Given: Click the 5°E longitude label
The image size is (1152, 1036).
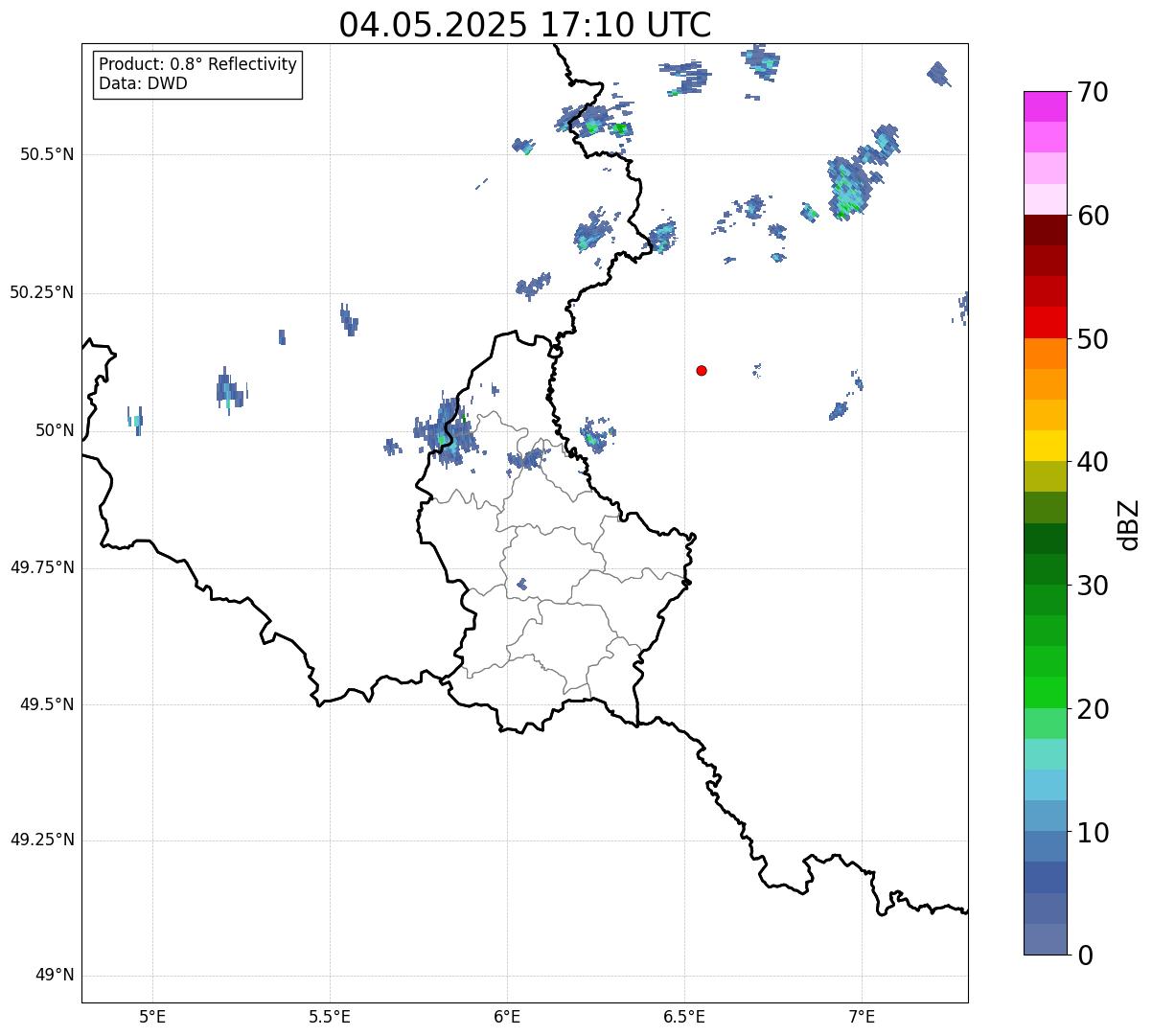Looking at the screenshot, I should [x=153, y=1016].
